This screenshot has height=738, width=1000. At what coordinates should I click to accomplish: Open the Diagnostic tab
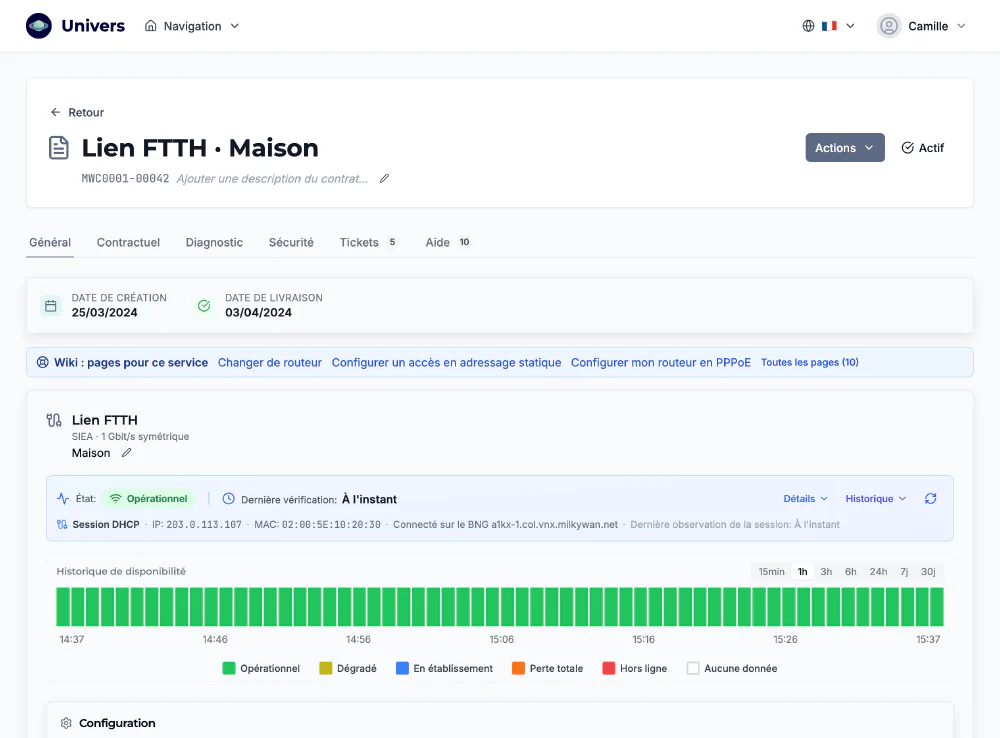[x=214, y=242]
